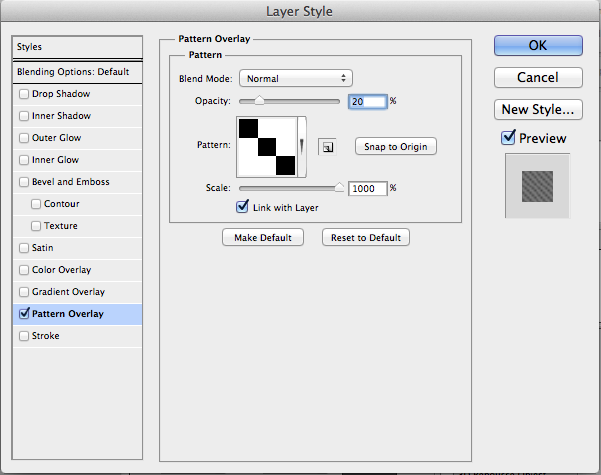Click the create new preset from pattern icon
The image size is (601, 475).
tap(327, 147)
